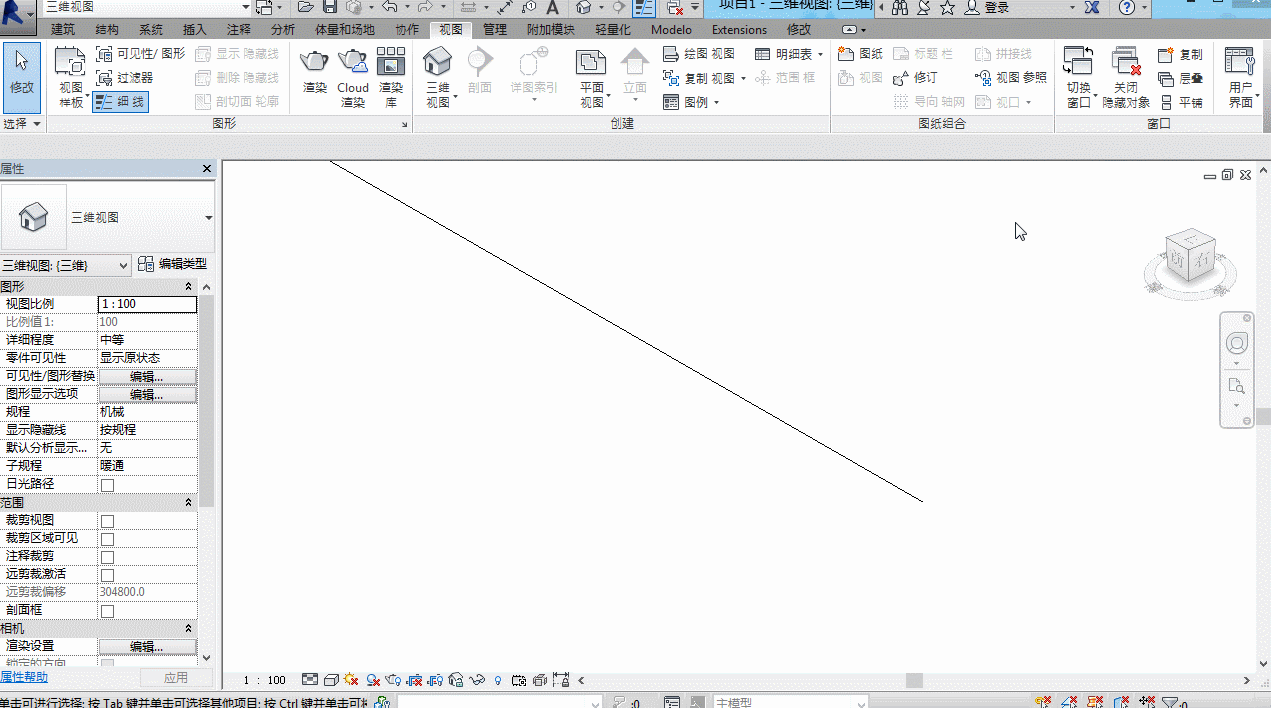Viewport: 1271px width, 708px height.
Task: Toggle 细线 (Thin Lines) mode
Action: coord(120,102)
